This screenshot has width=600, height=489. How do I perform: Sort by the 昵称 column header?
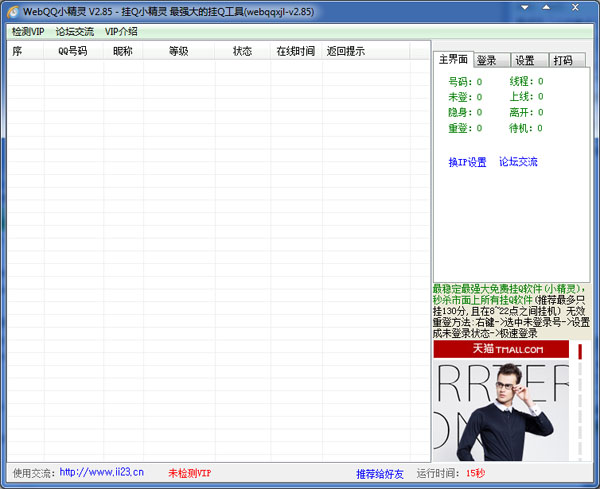point(123,51)
